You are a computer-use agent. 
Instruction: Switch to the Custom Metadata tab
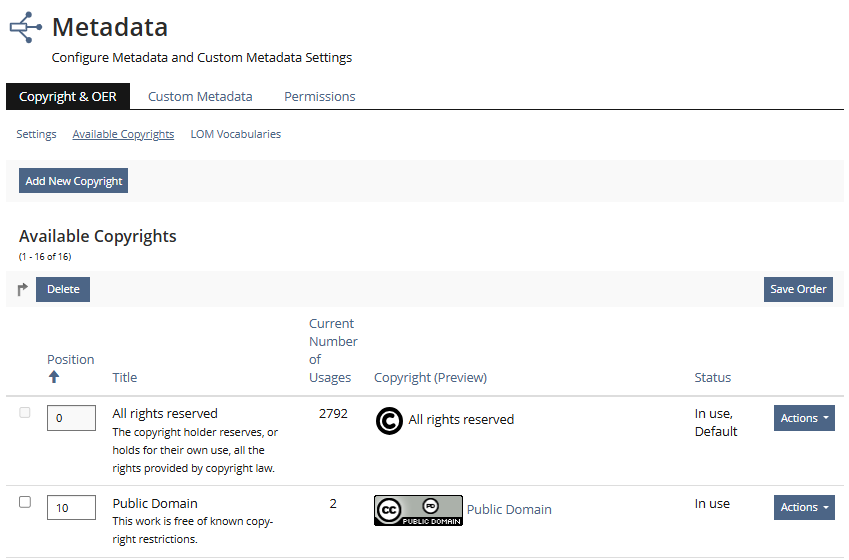coord(200,97)
